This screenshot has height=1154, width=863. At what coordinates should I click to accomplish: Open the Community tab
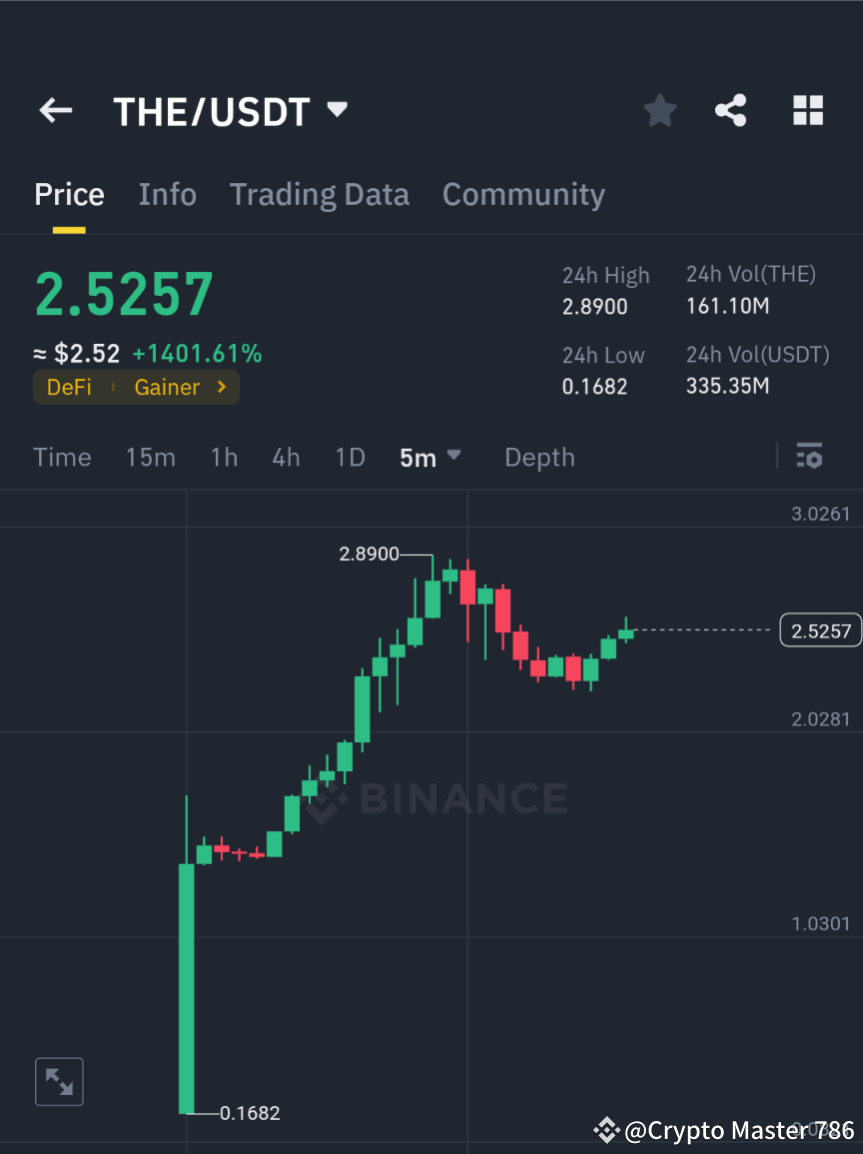point(523,194)
